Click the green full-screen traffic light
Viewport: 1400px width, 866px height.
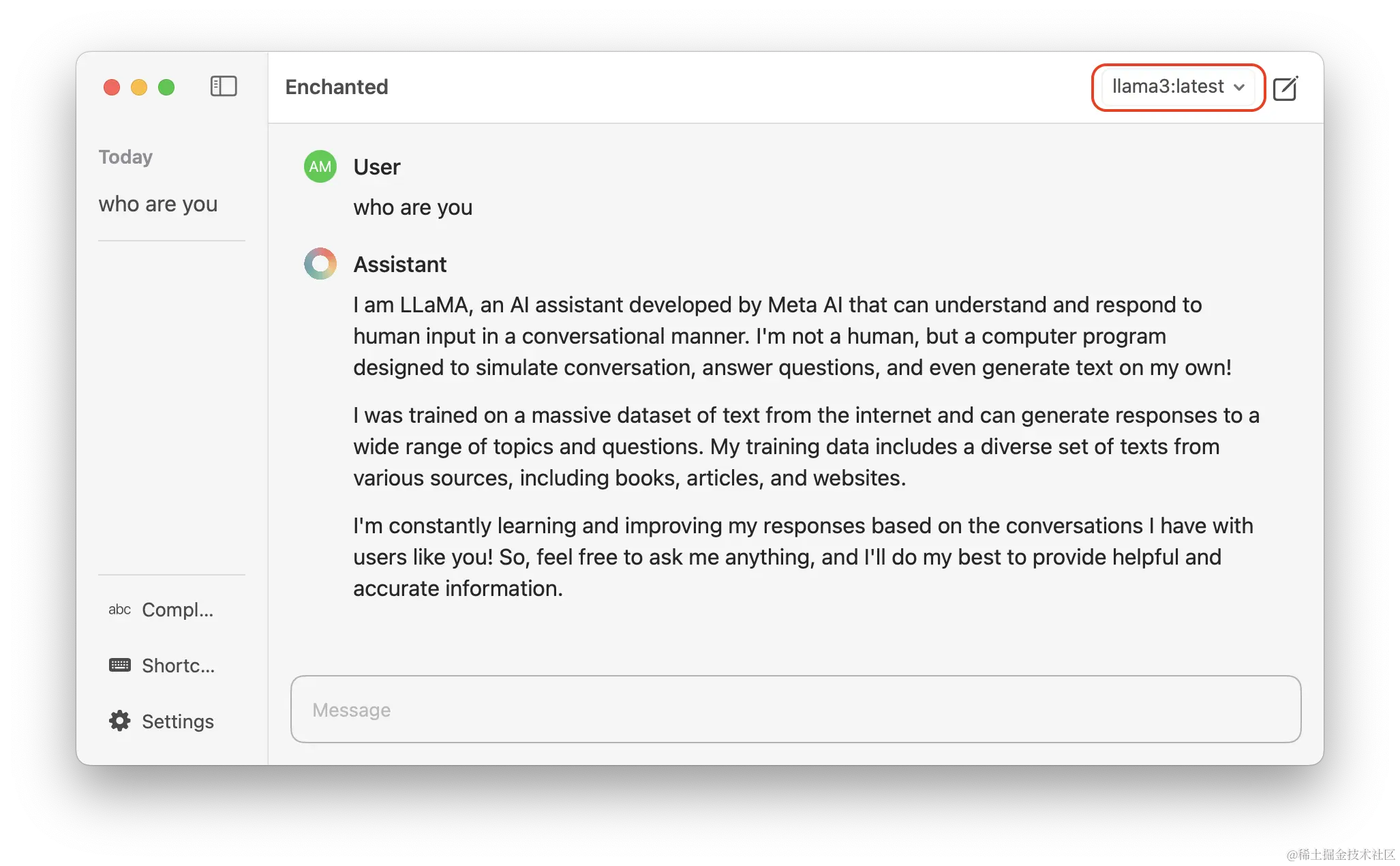tap(166, 87)
